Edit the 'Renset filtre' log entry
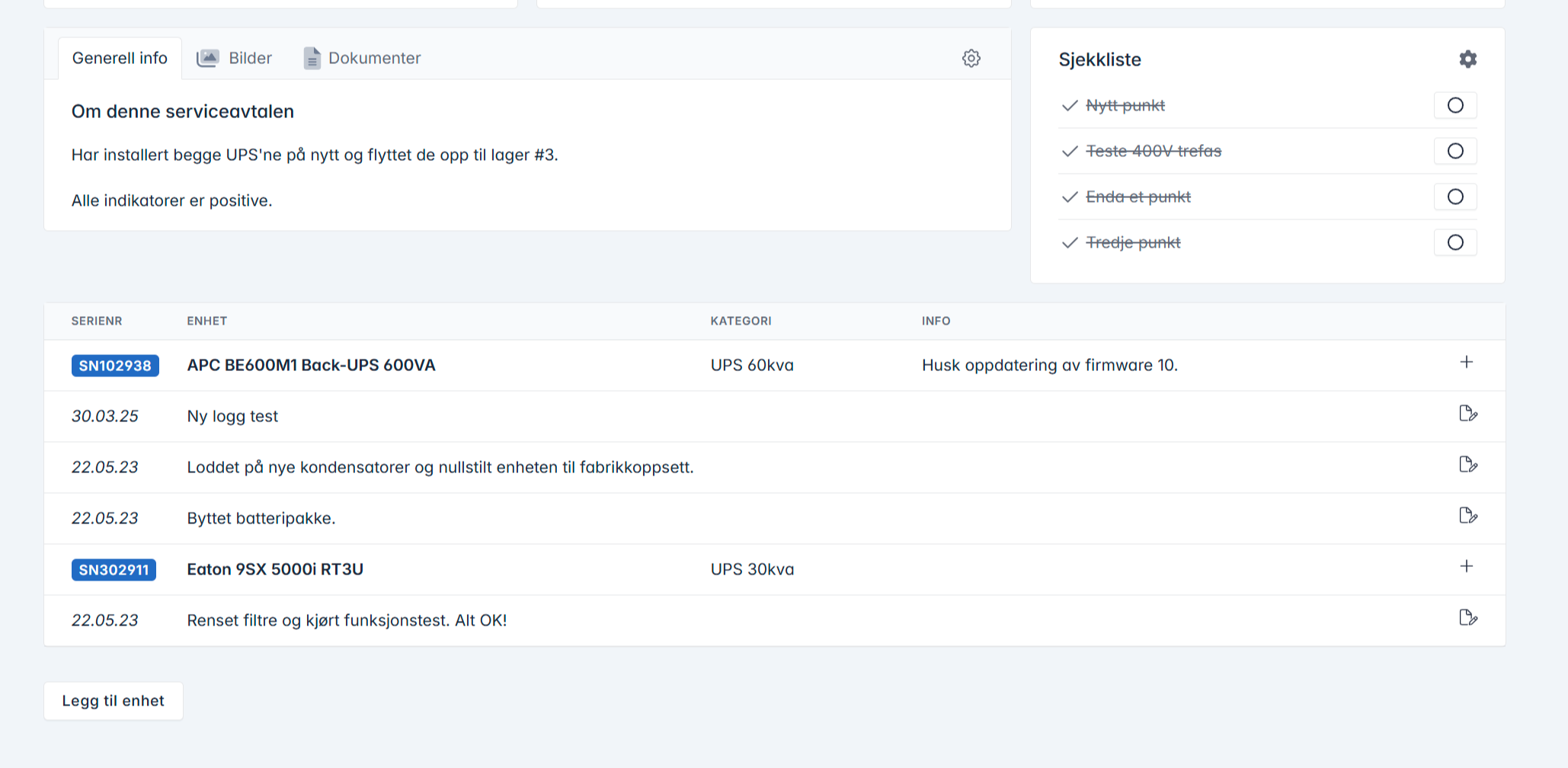 [1467, 618]
